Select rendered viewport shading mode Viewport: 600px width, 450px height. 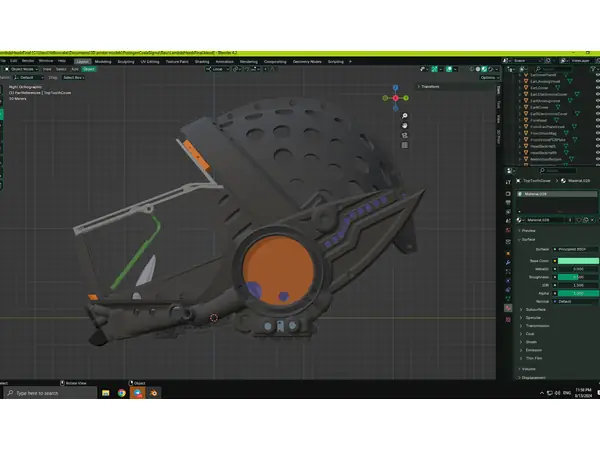(490, 69)
